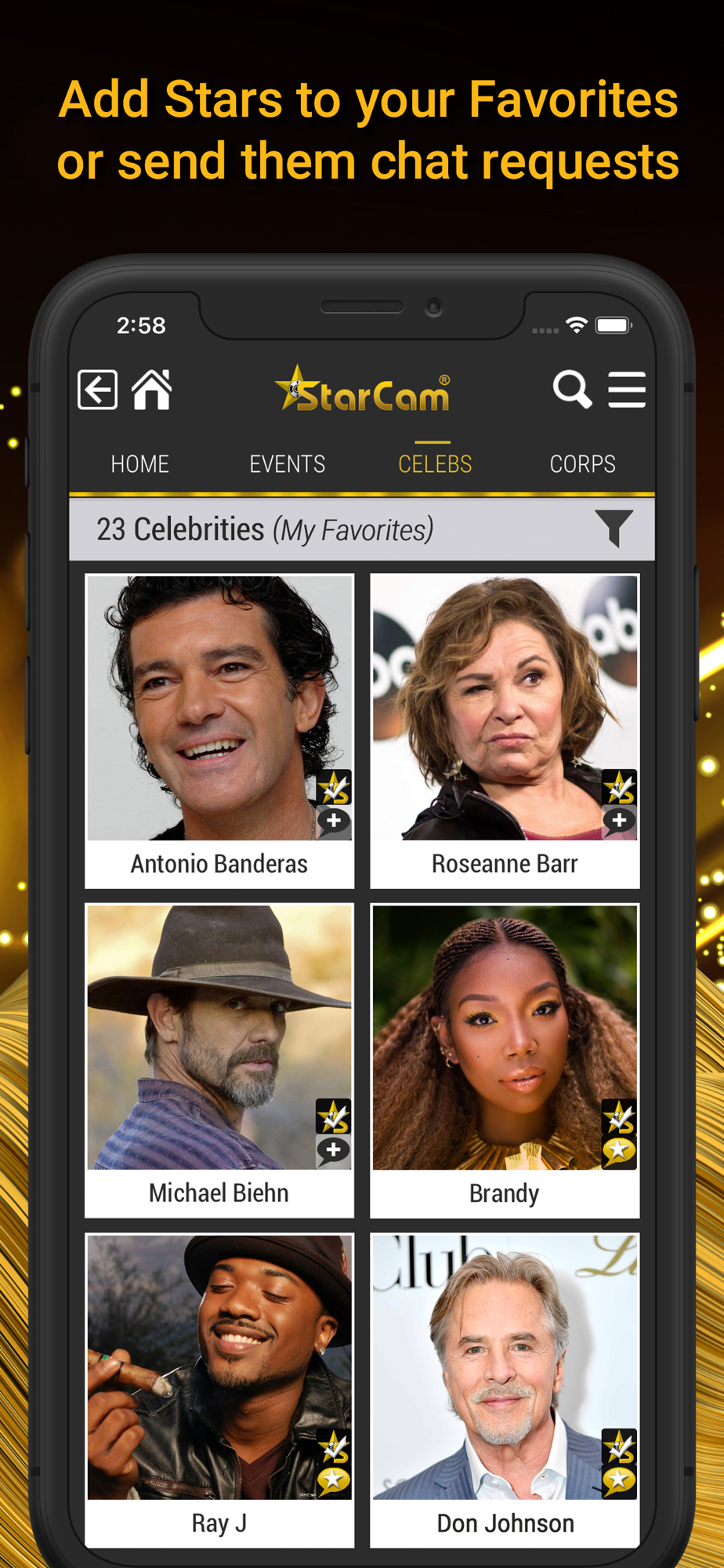Switch to the EVENTS tab
Image resolution: width=724 pixels, height=1568 pixels.
(288, 464)
